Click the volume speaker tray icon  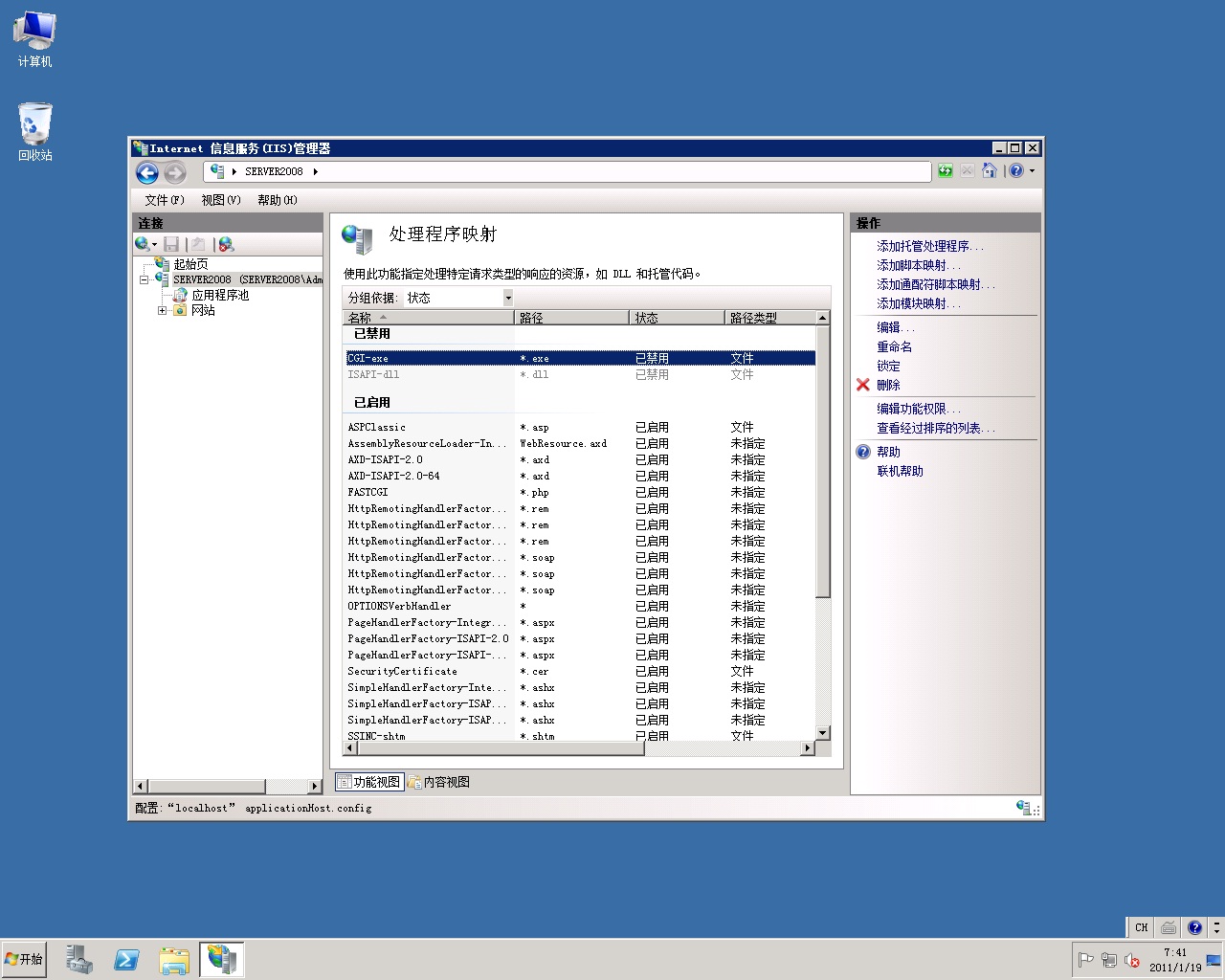click(x=1132, y=960)
